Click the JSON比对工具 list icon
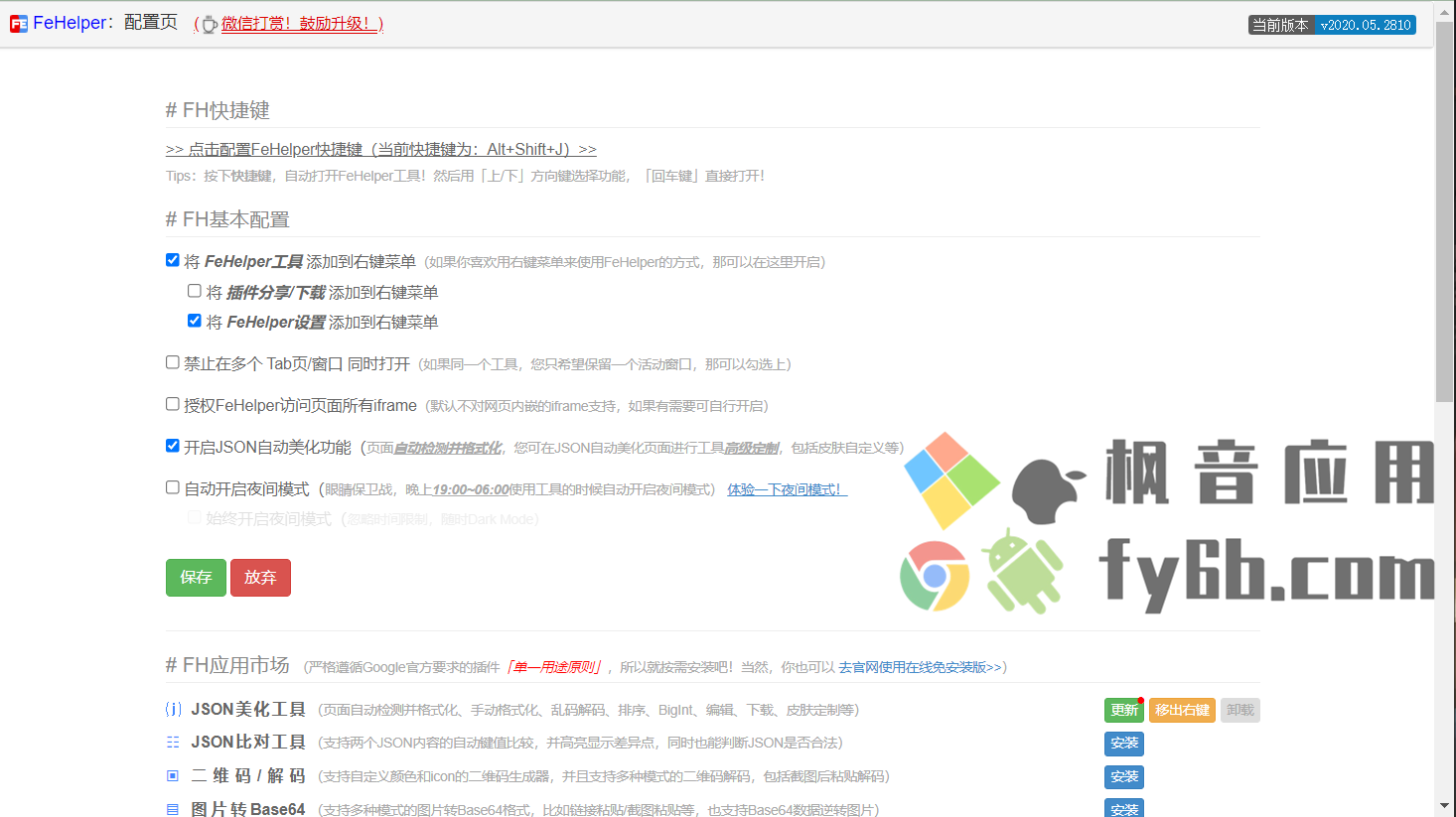This screenshot has width=1456, height=817. point(173,743)
